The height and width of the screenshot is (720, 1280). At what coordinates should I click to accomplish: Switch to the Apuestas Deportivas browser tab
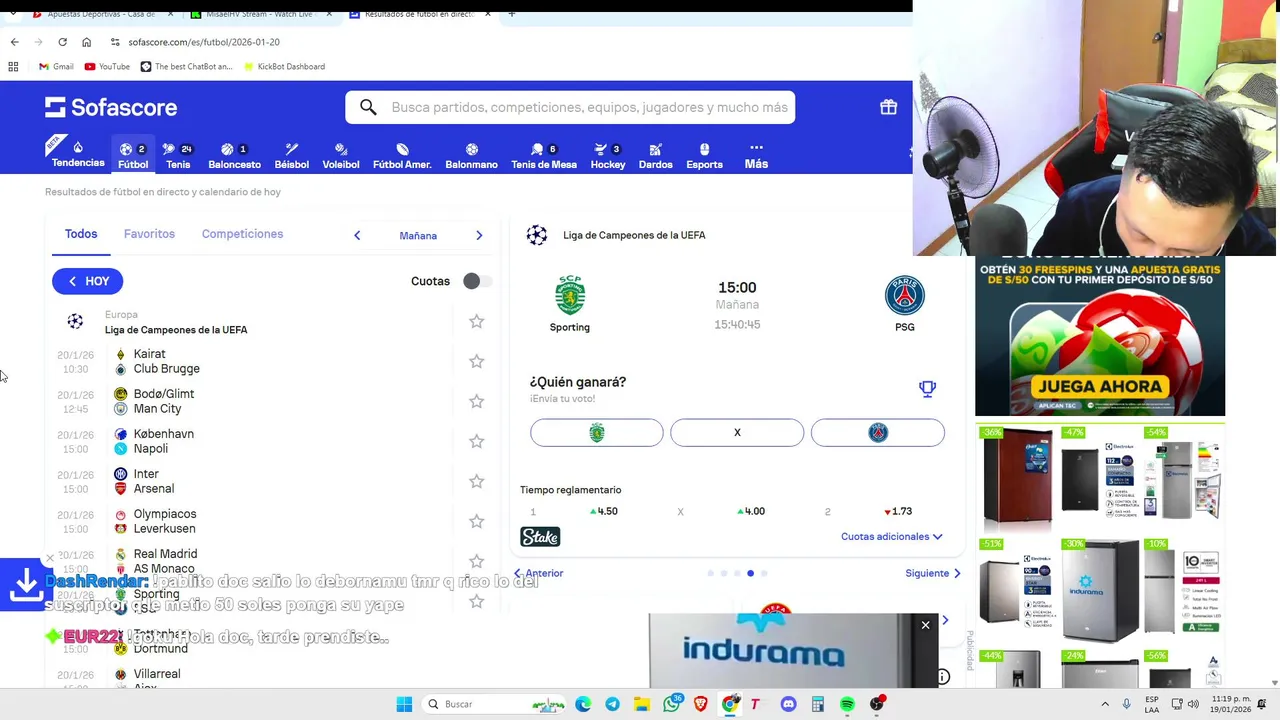[100, 14]
